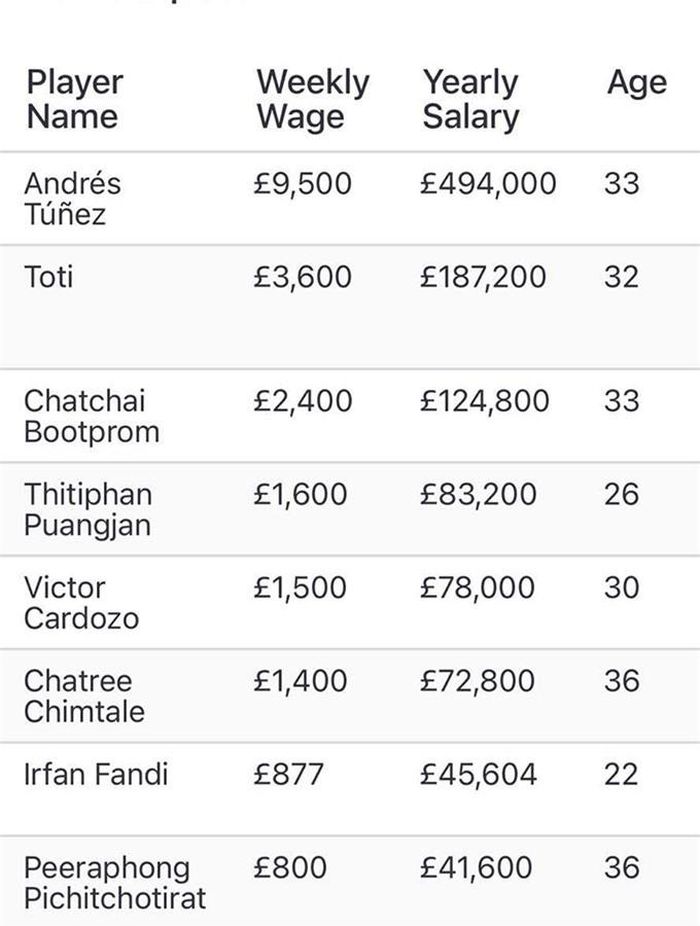Click Irfan Fandi player name
700x926 pixels.
pos(96,774)
